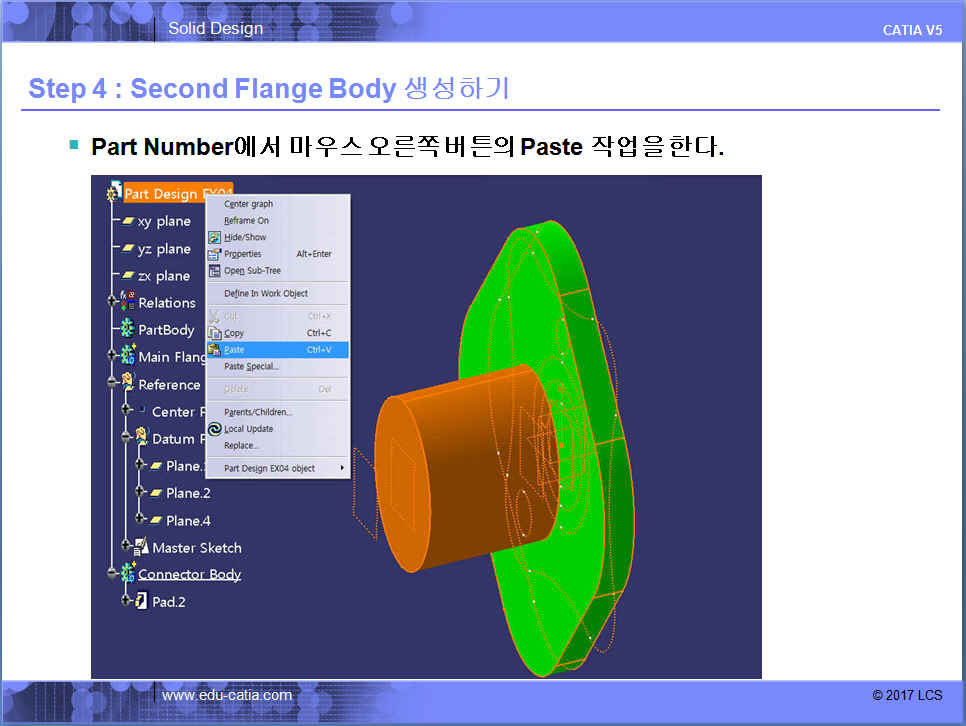Viewport: 966px width, 726px height.
Task: Click the Copy icon in context menu
Action: [214, 333]
